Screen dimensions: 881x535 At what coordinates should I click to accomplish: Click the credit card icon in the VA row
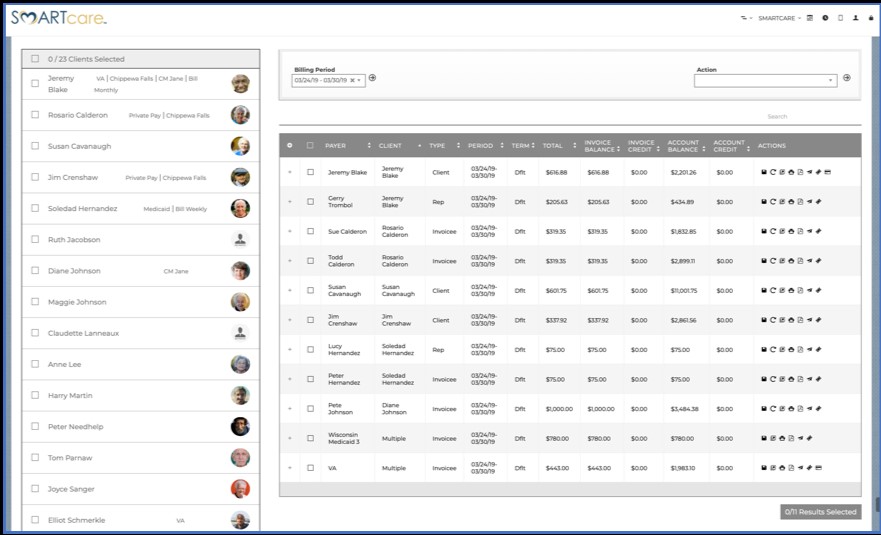point(819,468)
